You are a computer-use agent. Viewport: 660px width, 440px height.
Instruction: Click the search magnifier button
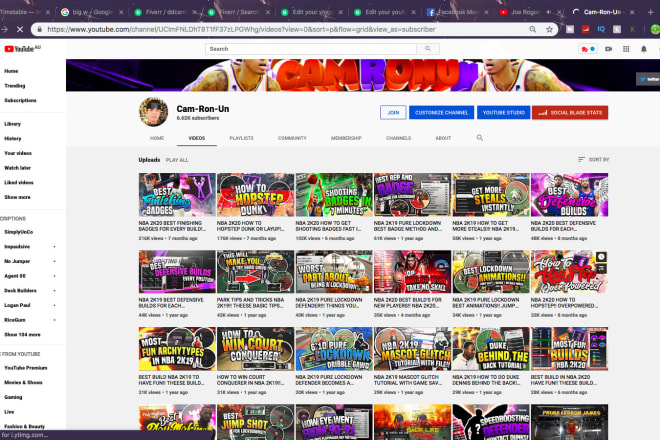[x=428, y=49]
